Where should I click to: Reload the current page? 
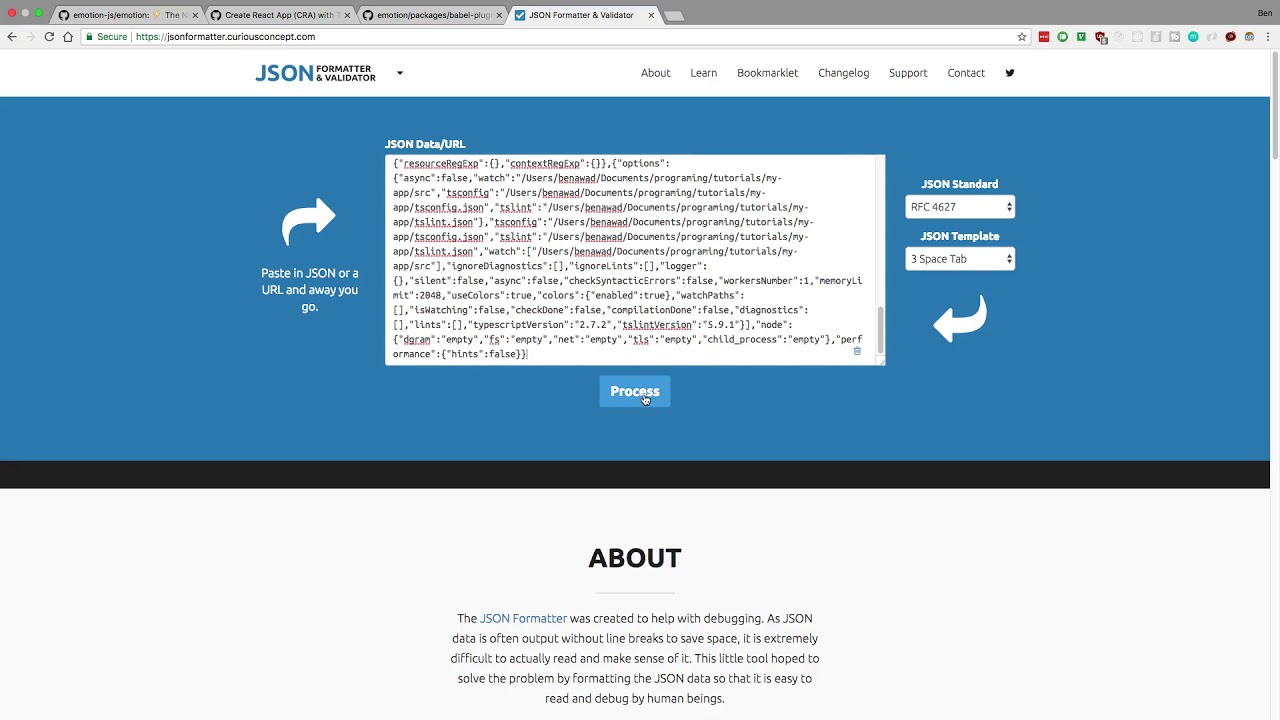click(49, 37)
